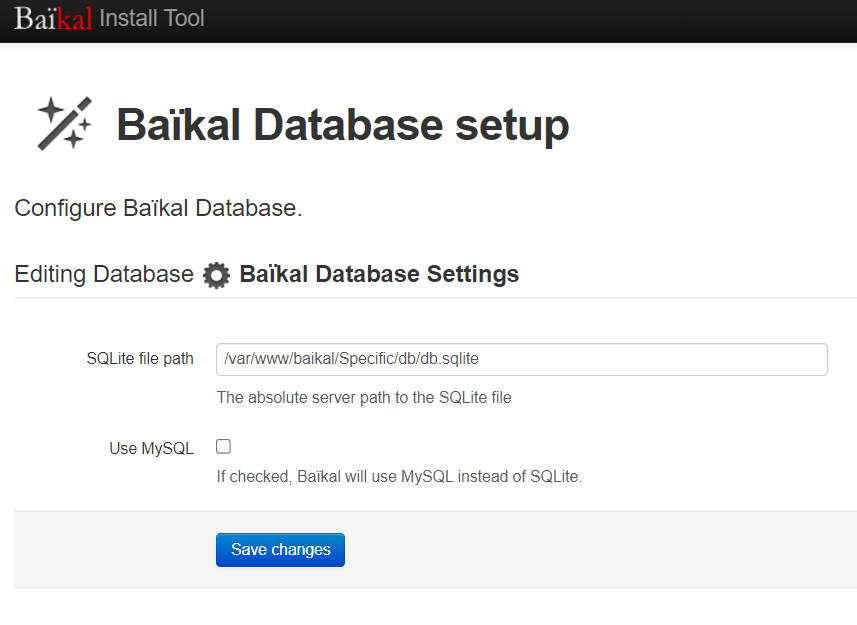Click the Use MySQL label

pos(151,449)
